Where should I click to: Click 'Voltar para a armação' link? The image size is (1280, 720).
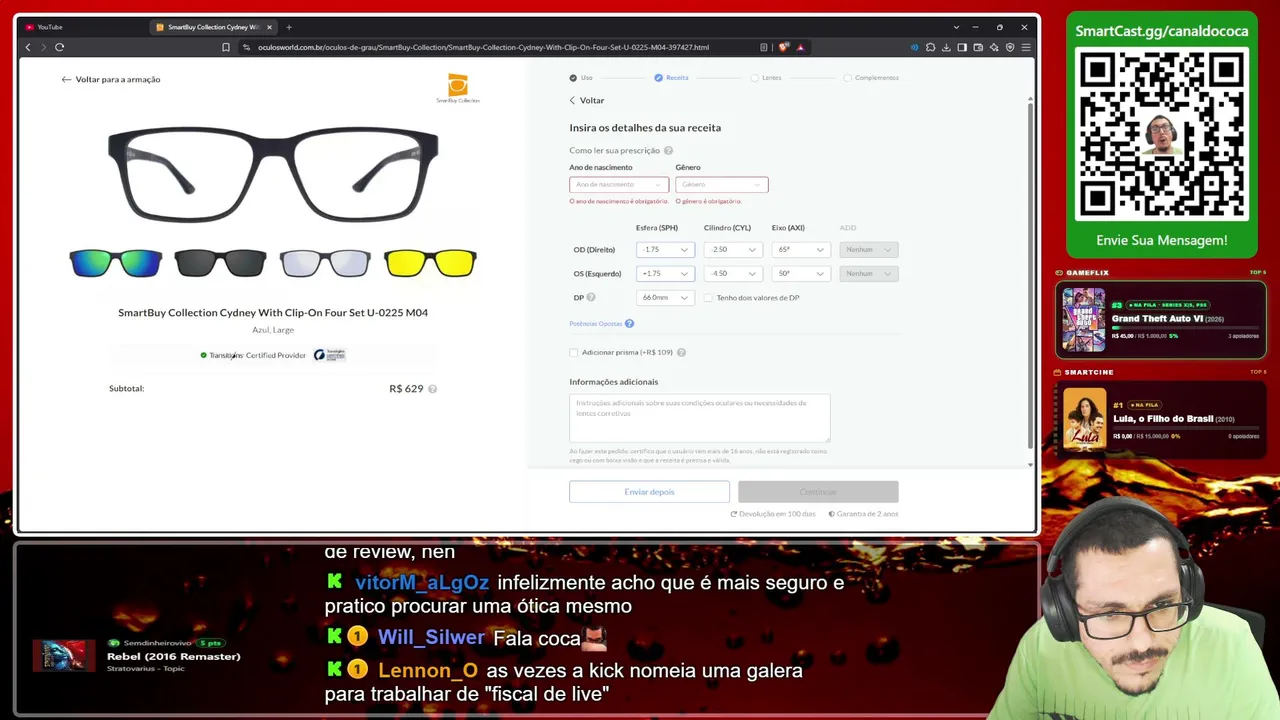118,79
